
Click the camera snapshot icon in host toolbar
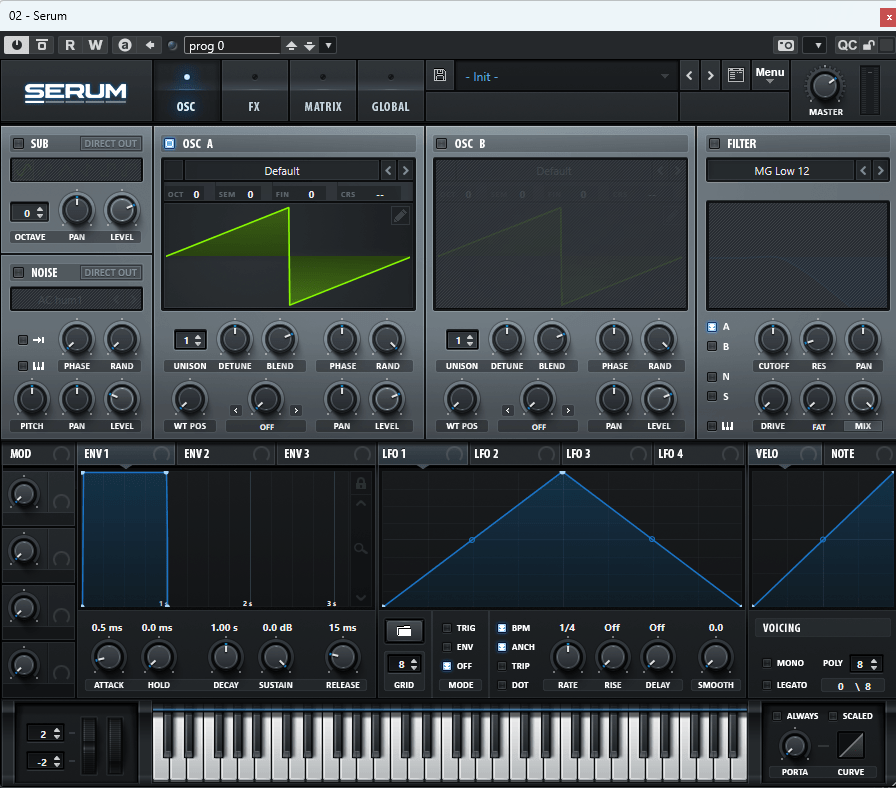(x=786, y=45)
